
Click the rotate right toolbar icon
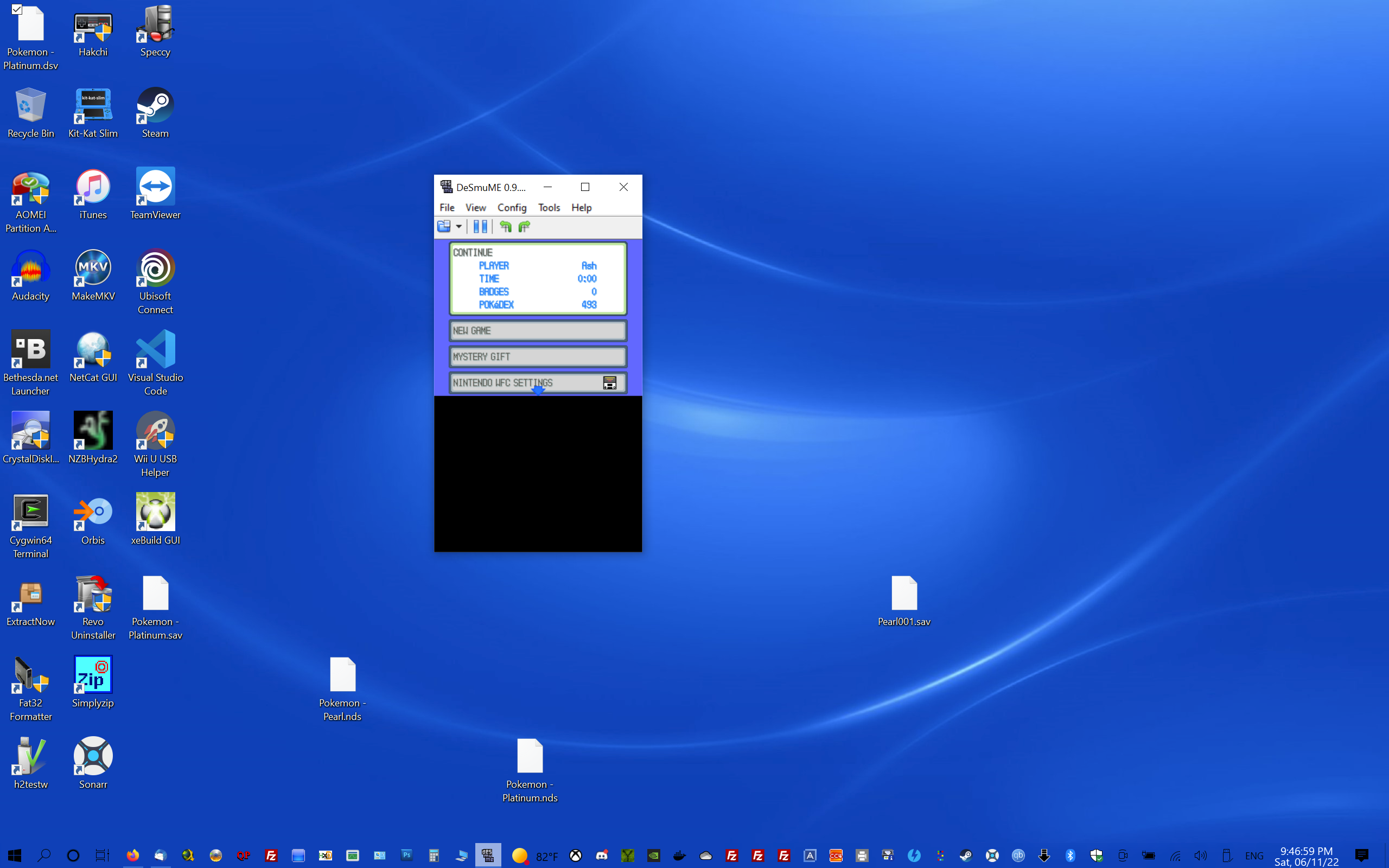(524, 226)
